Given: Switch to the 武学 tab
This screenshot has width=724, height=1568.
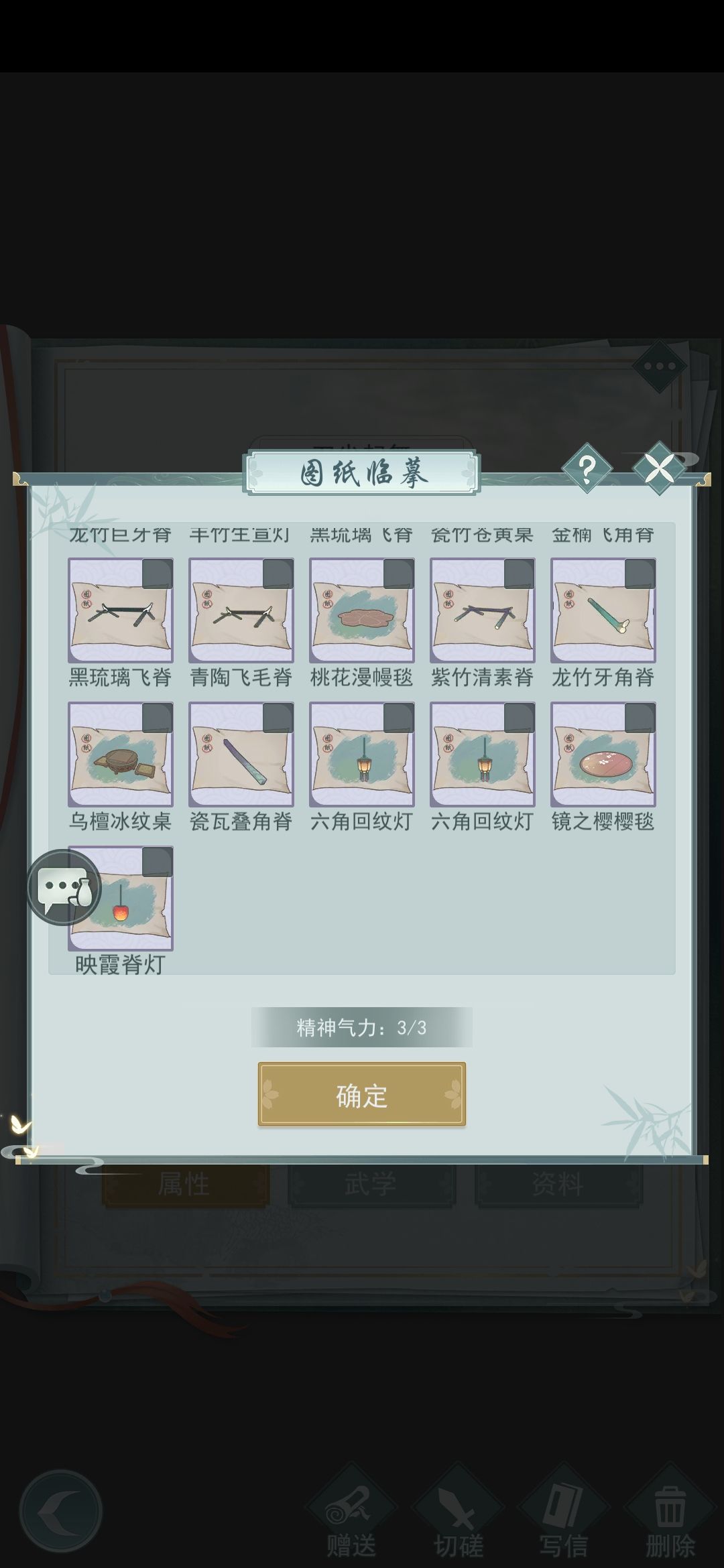Looking at the screenshot, I should tap(371, 1184).
